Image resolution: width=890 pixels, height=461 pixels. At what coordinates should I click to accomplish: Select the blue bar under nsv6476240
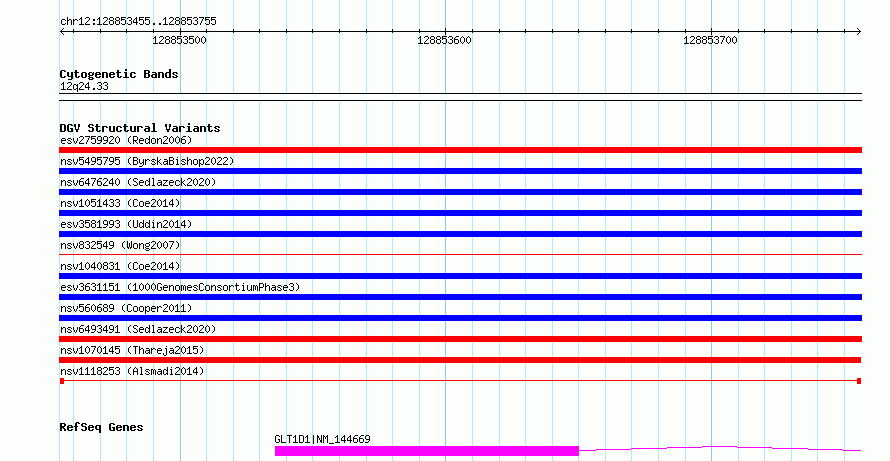[x=460, y=192]
